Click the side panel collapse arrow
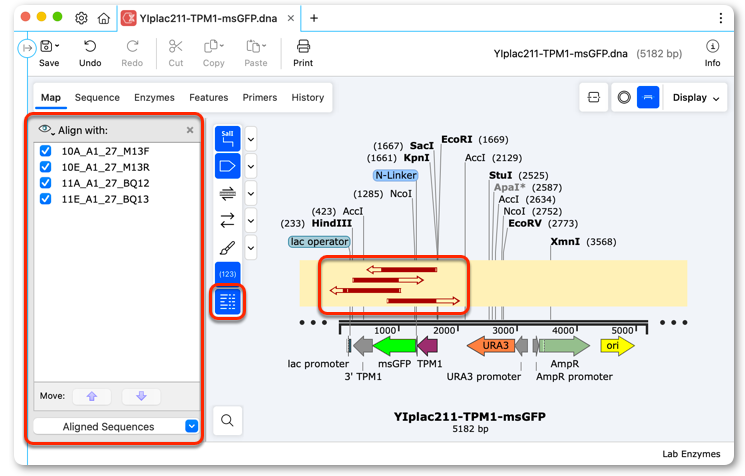The width and height of the screenshot is (745, 476). (x=27, y=48)
